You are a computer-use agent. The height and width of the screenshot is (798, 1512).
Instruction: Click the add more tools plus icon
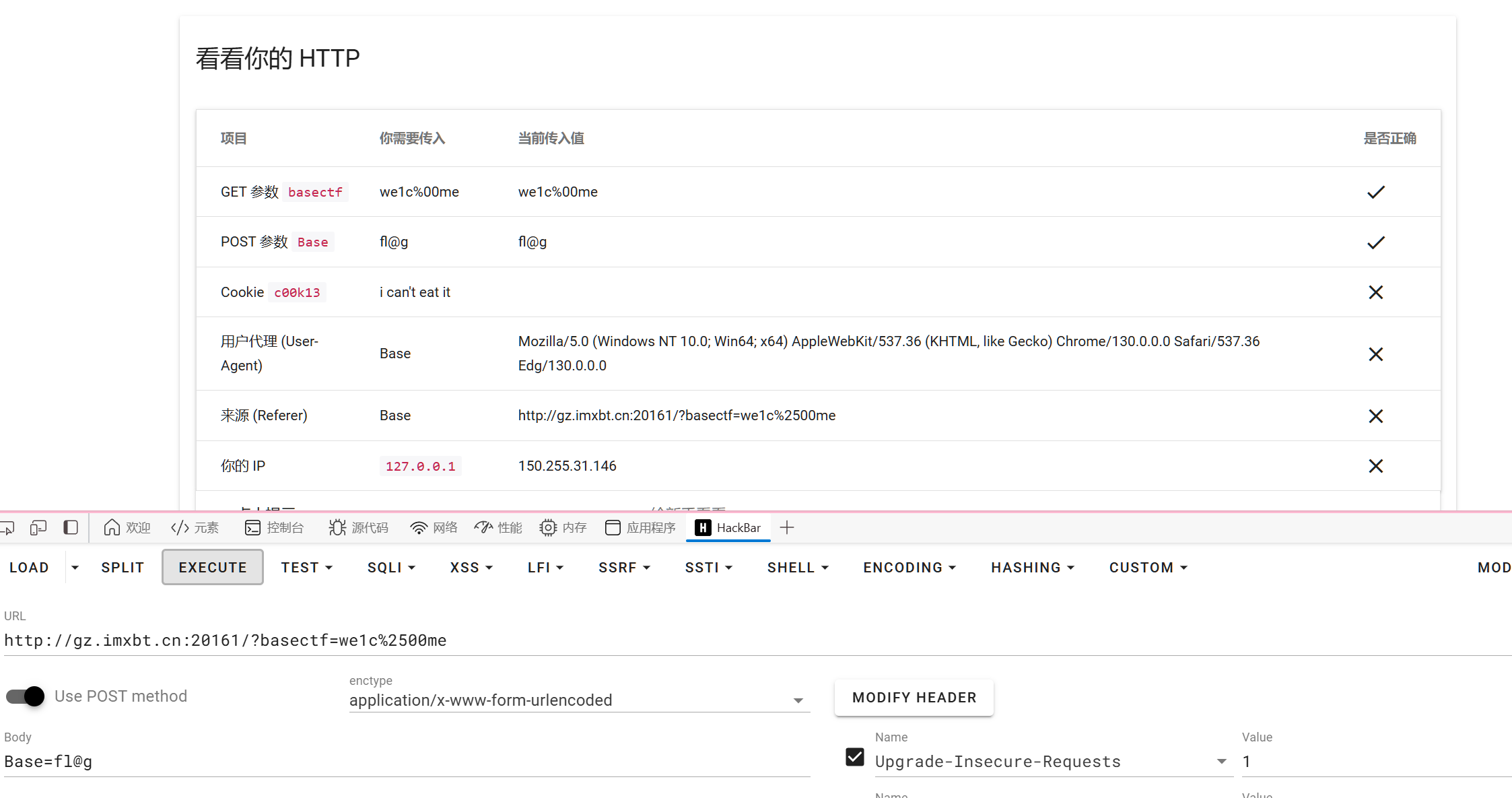(x=786, y=527)
